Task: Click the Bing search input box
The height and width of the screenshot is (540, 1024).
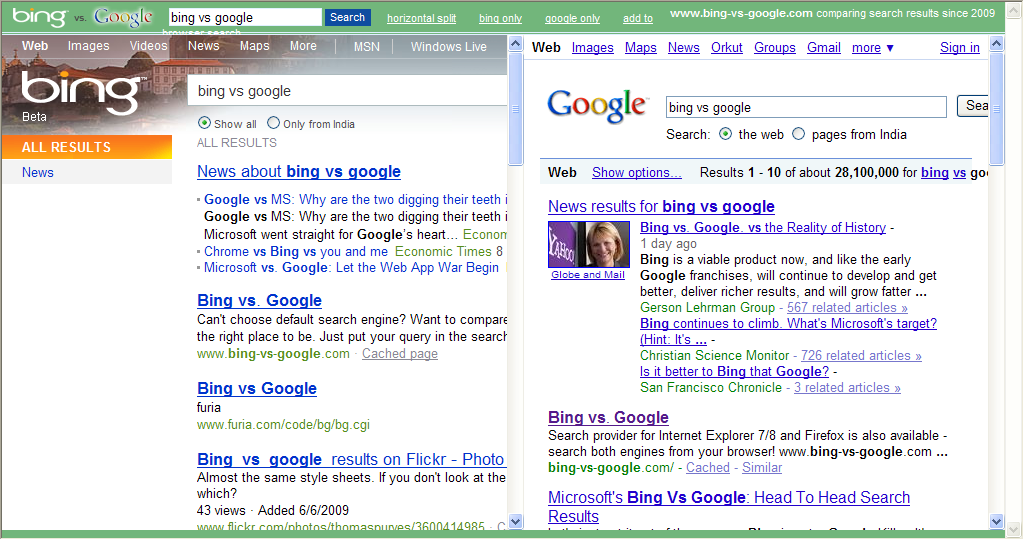Action: pos(347,91)
